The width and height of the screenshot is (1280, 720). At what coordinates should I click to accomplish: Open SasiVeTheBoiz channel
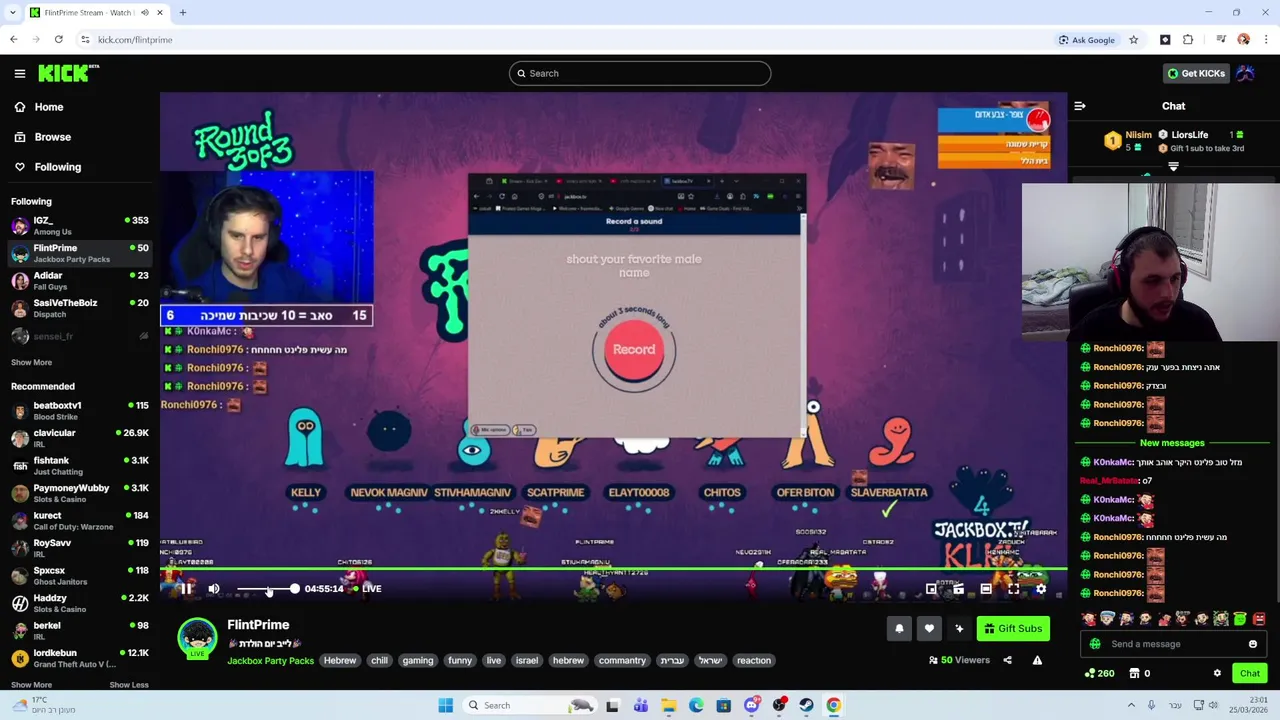[x=80, y=308]
